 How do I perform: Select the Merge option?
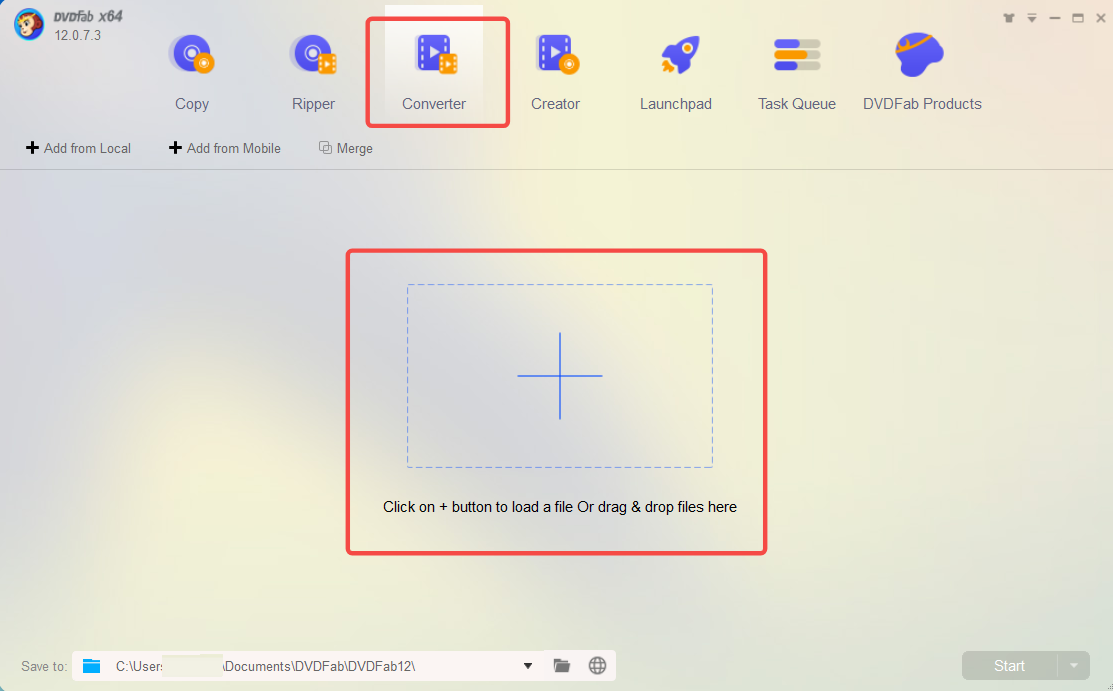pyautogui.click(x=345, y=148)
